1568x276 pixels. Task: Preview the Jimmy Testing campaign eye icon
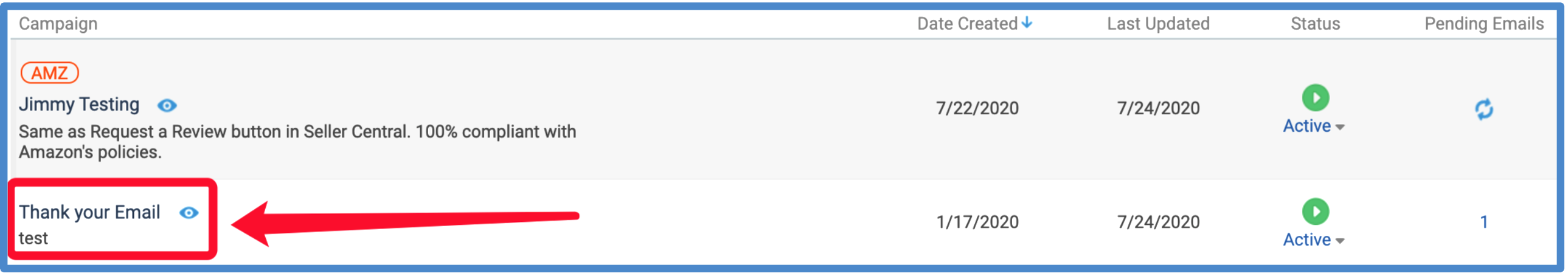tap(167, 106)
